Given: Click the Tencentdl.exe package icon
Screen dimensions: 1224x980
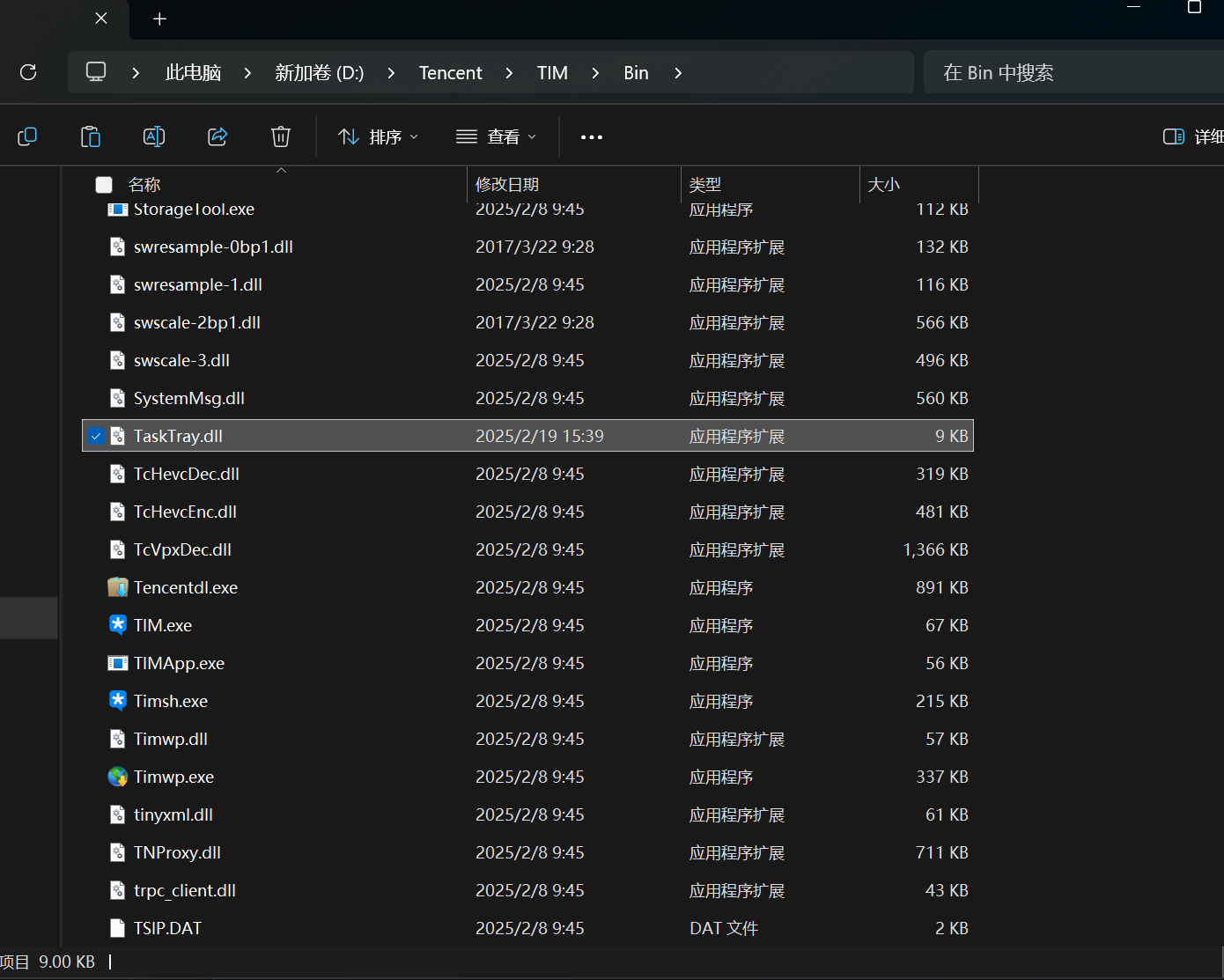Looking at the screenshot, I should tap(117, 587).
